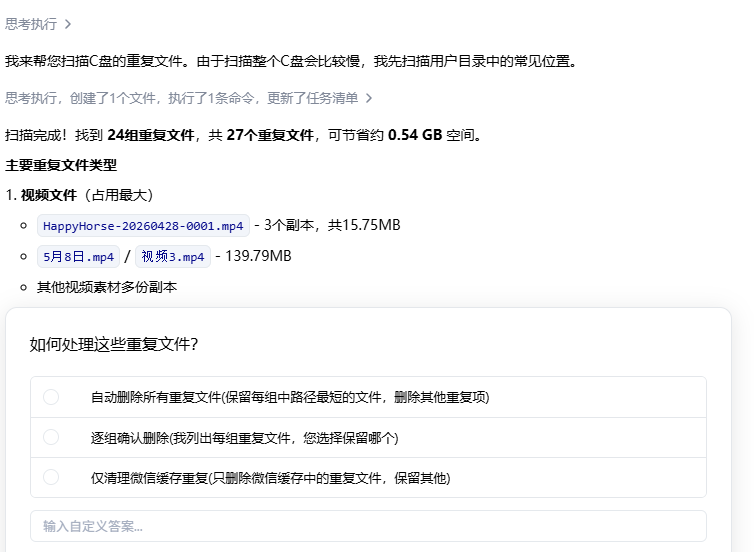The width and height of the screenshot is (754, 552).
Task: Click the 如何处理这些重复文件? question heading
Action: [113, 344]
